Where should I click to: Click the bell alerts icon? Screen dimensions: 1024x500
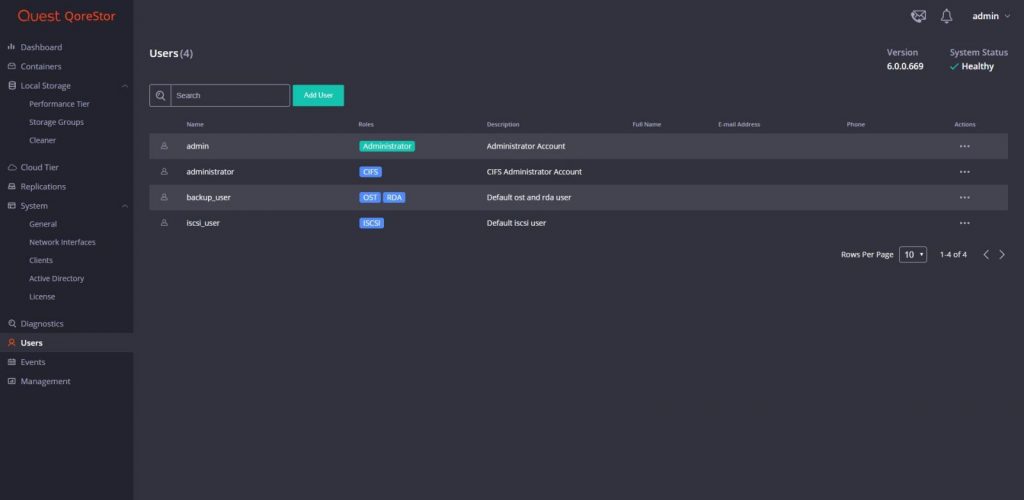click(946, 16)
